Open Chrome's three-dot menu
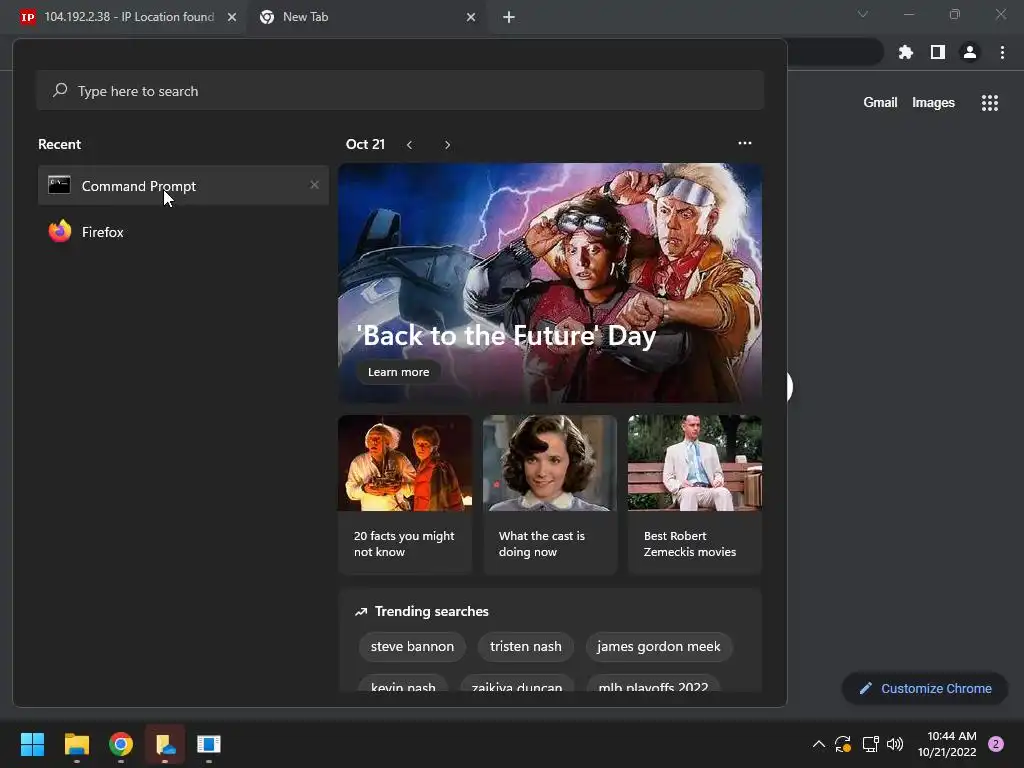 coord(1002,52)
